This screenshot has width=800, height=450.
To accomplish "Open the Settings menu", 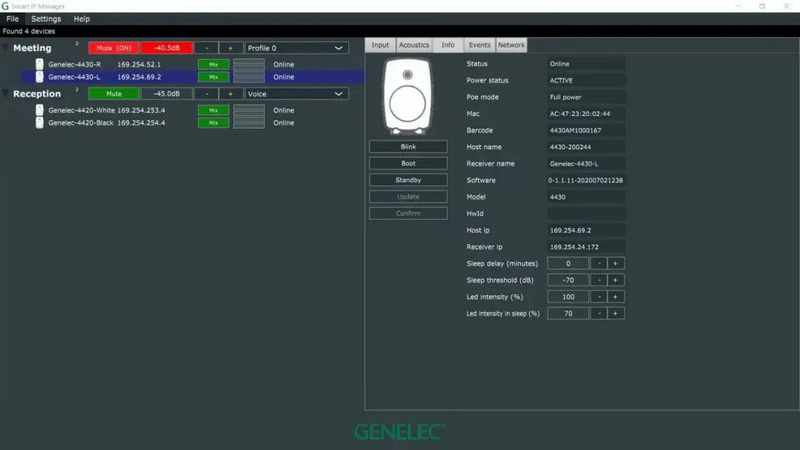I will [x=46, y=19].
